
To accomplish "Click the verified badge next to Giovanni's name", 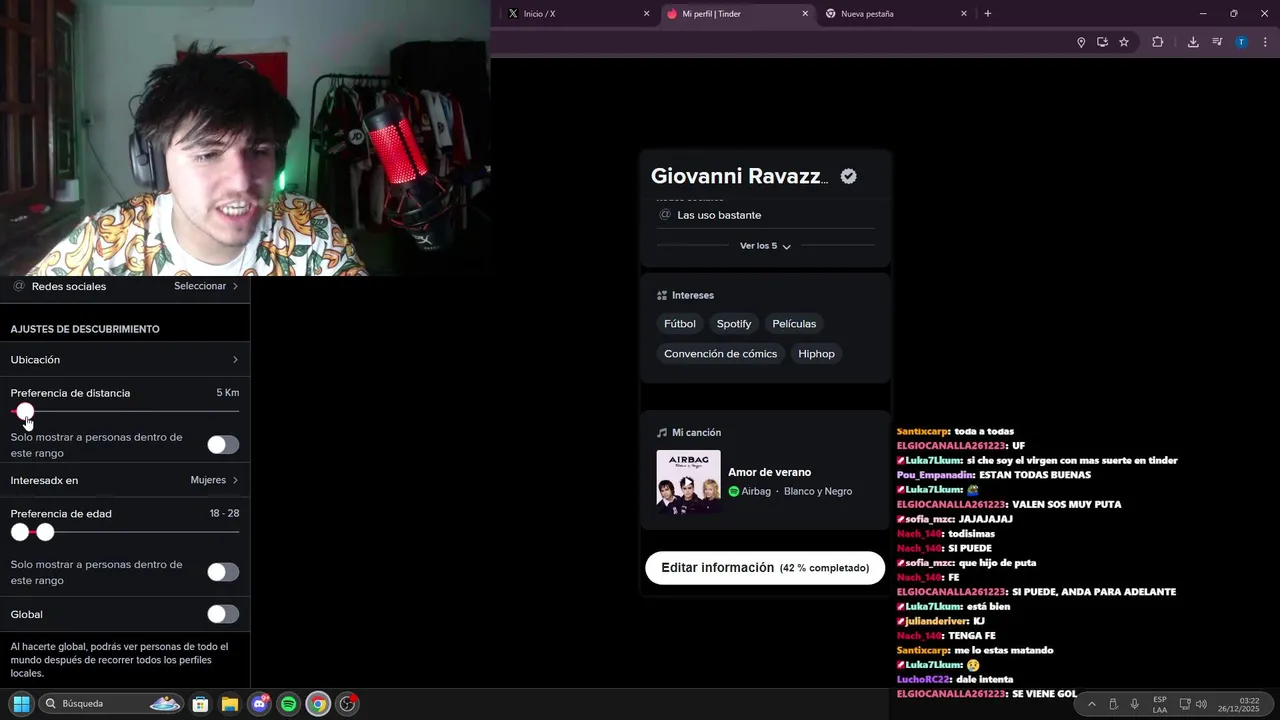I will point(848,176).
